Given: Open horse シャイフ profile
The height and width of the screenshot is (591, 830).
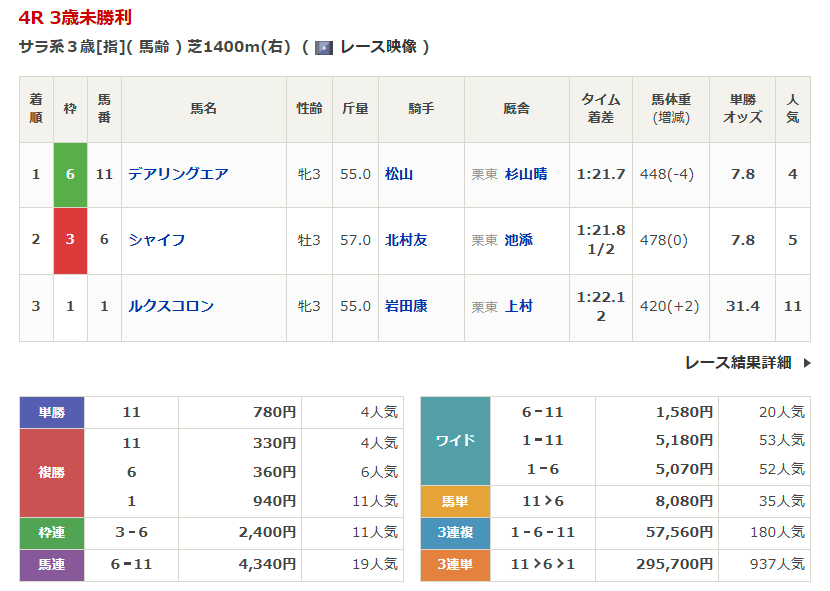Looking at the screenshot, I should click(157, 240).
